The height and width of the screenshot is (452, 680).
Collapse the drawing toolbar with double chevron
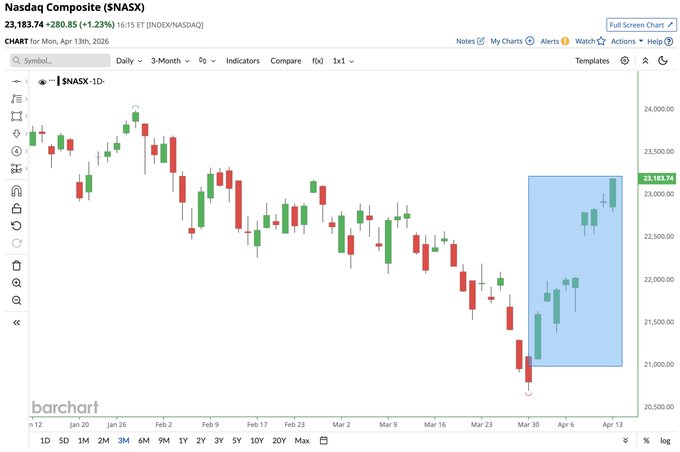pos(16,322)
